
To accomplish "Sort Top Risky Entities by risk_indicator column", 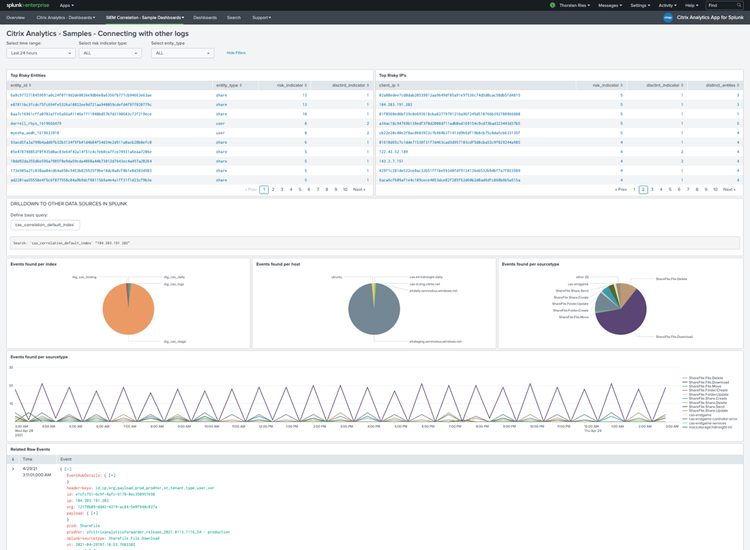I will click(292, 85).
